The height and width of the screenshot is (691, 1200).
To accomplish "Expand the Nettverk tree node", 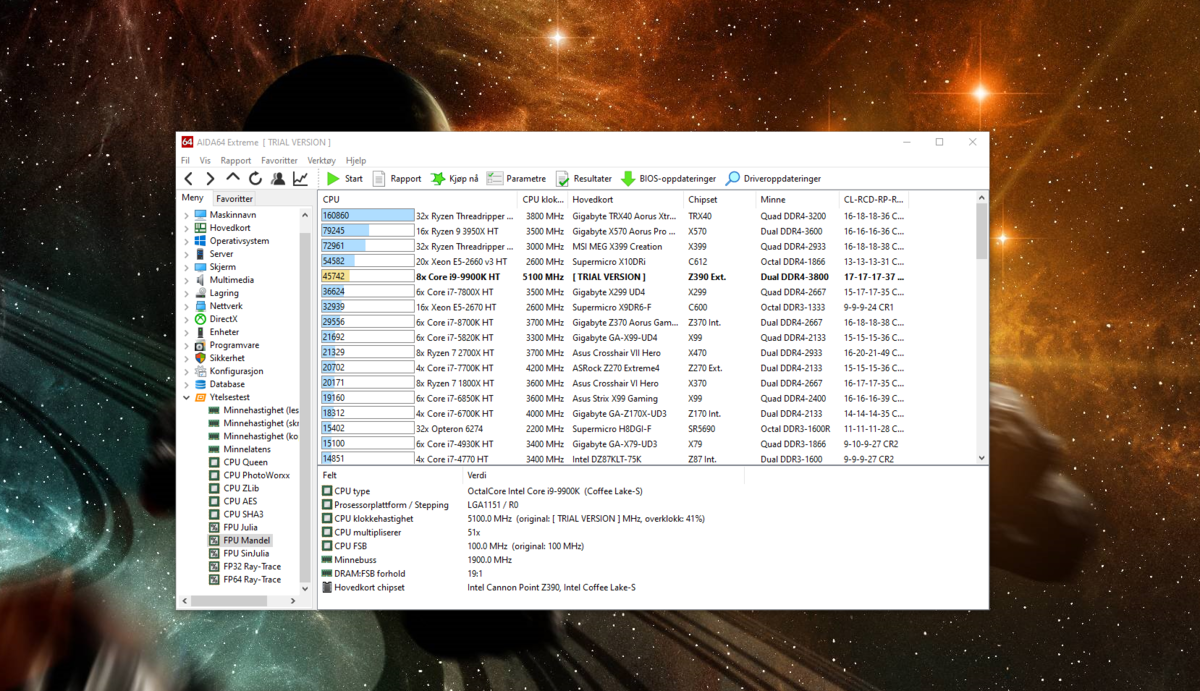I will 186,306.
